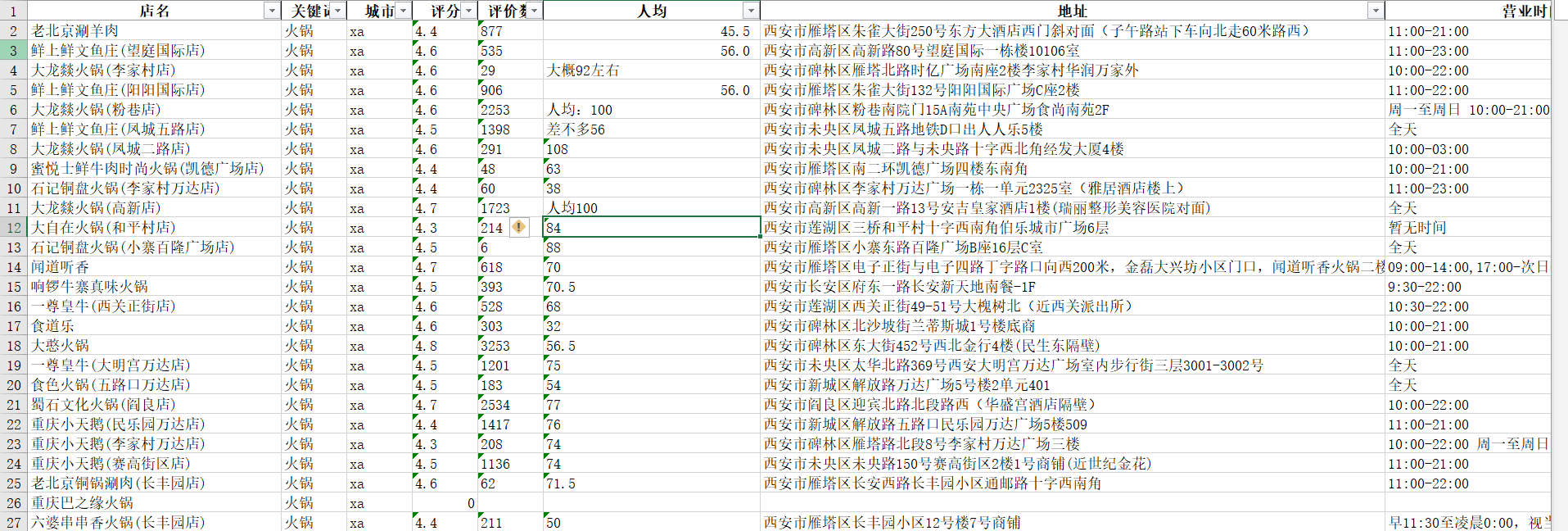The height and width of the screenshot is (531, 1568).
Task: Select the cell 重庆巴之缘火锅
Action: [155, 503]
